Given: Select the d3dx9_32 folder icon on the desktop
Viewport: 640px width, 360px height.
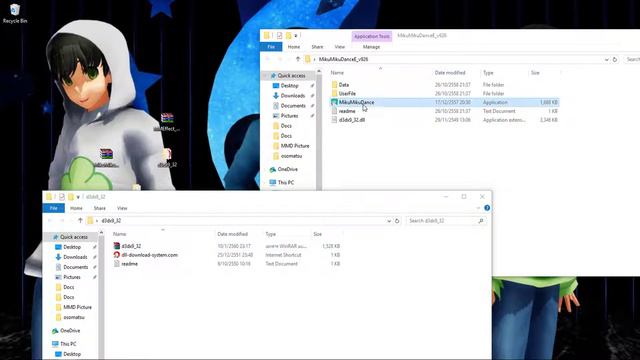Looking at the screenshot, I should point(167,158).
